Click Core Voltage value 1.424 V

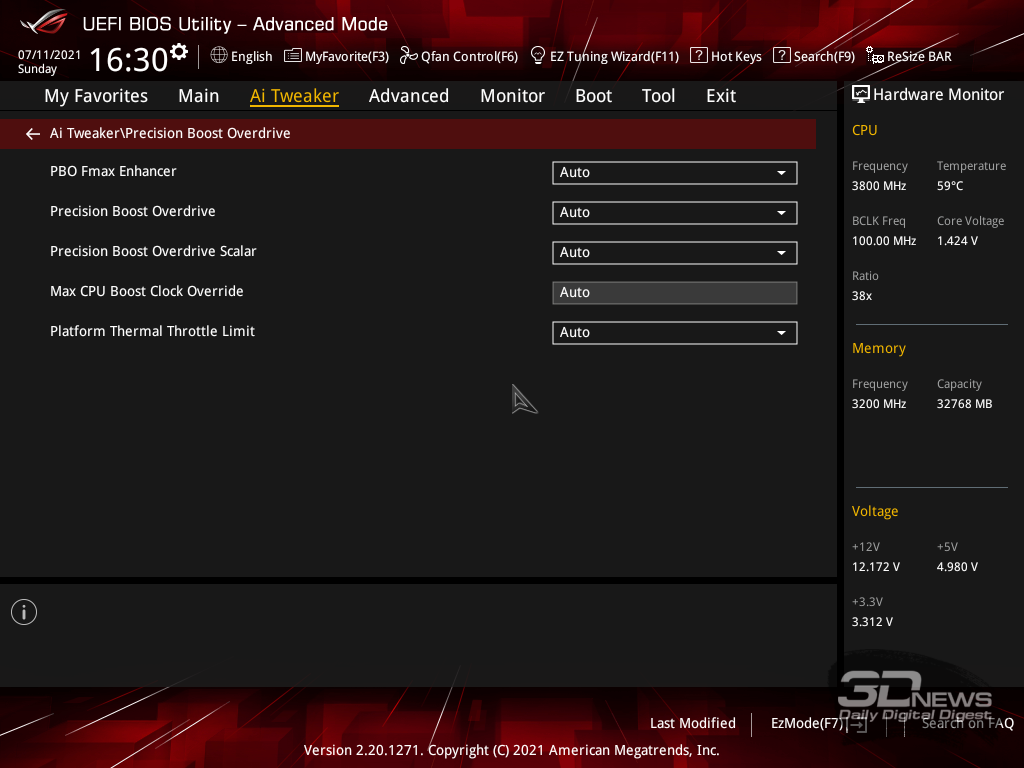coord(957,241)
